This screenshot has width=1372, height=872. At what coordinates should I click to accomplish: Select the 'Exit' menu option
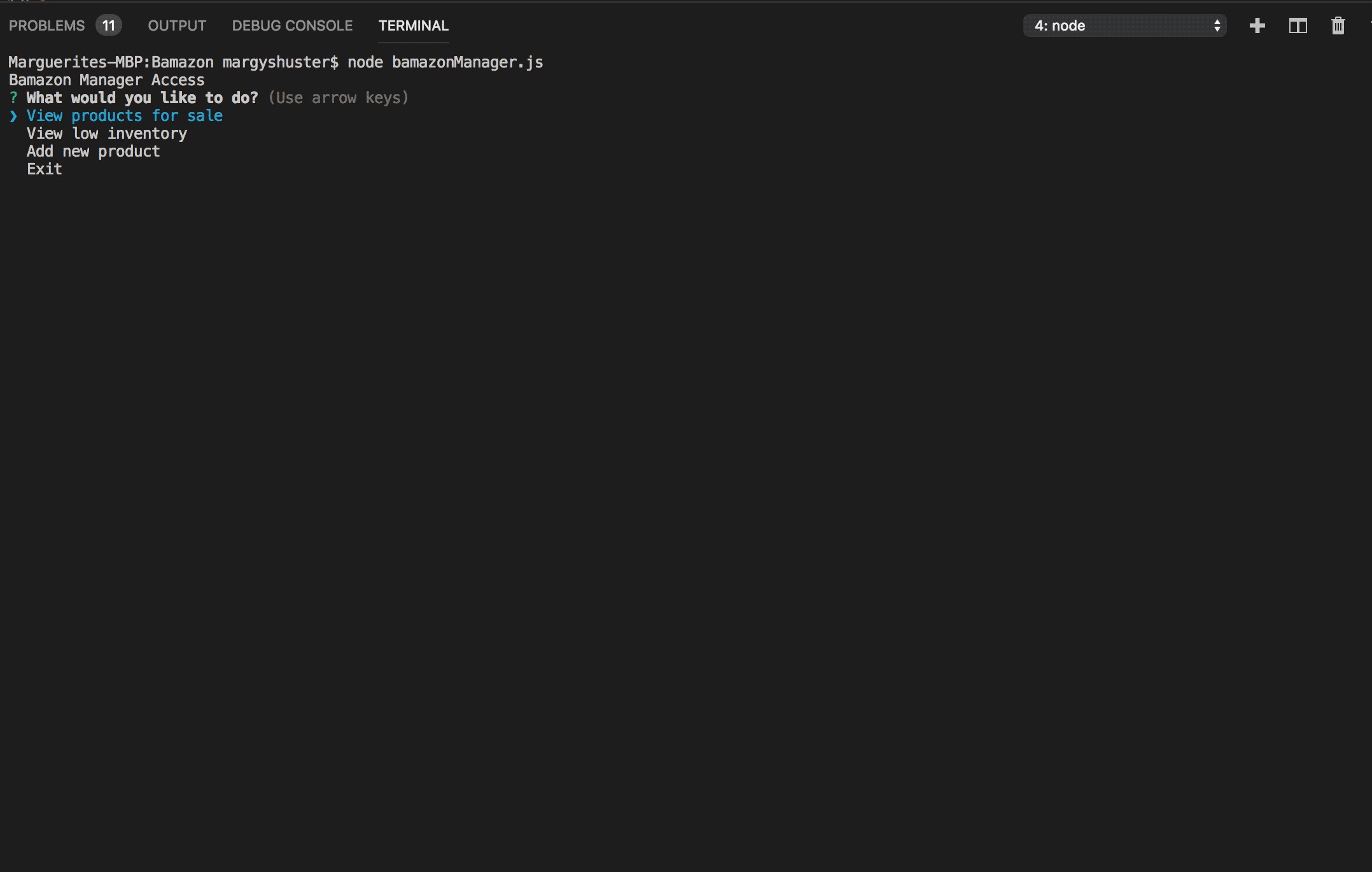[45, 169]
